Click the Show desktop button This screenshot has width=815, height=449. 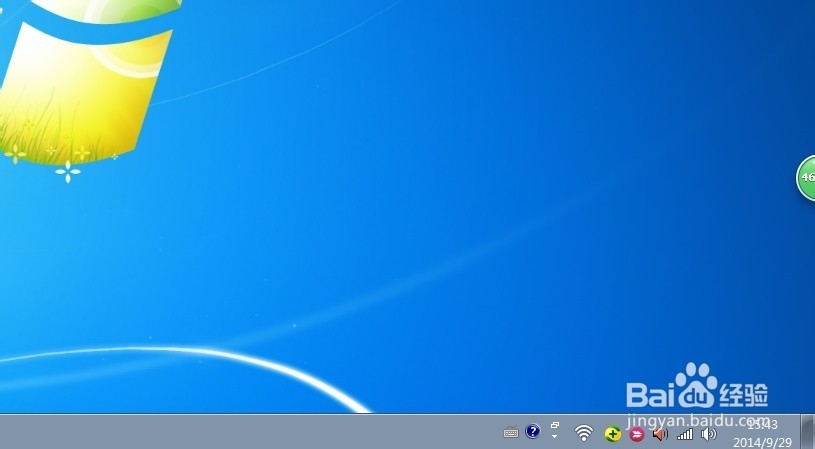pyautogui.click(x=807, y=432)
